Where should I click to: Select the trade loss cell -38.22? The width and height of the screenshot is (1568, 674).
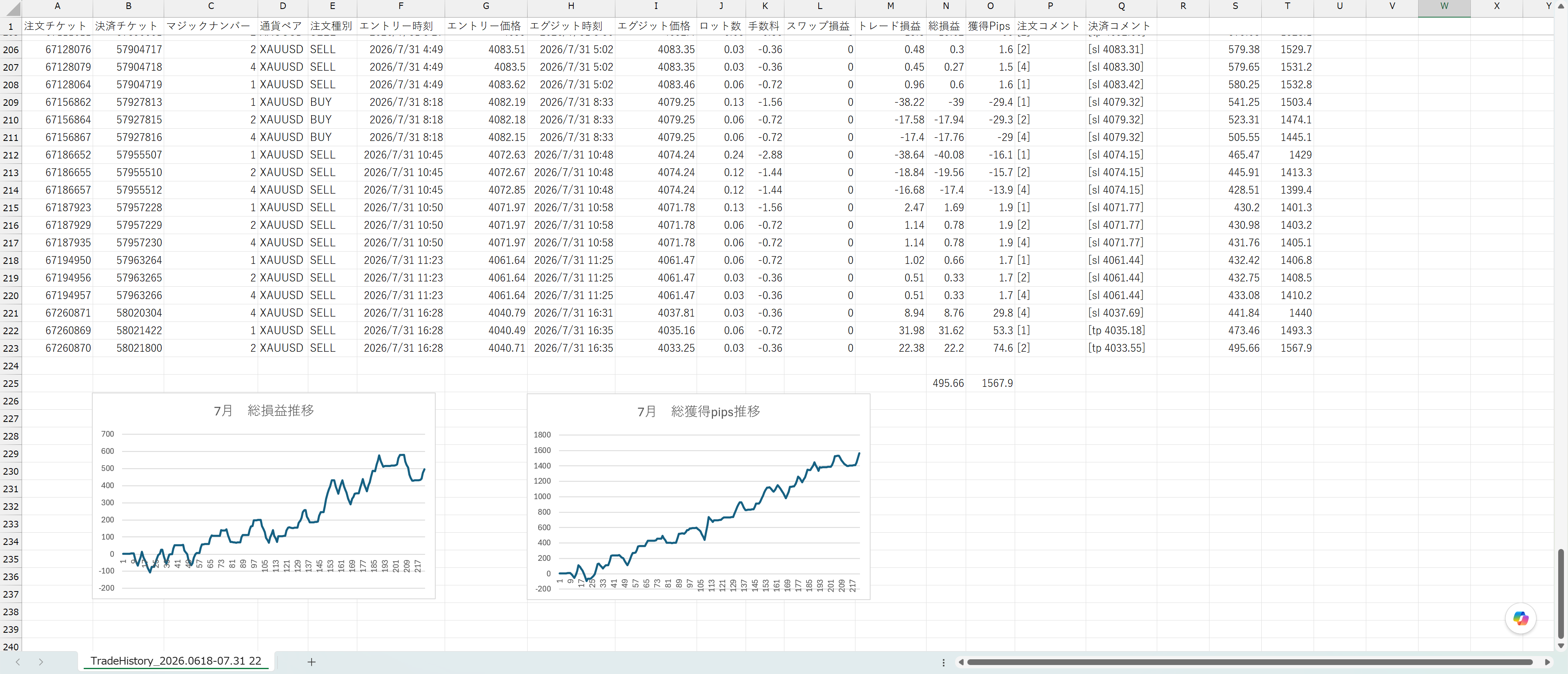(x=891, y=102)
